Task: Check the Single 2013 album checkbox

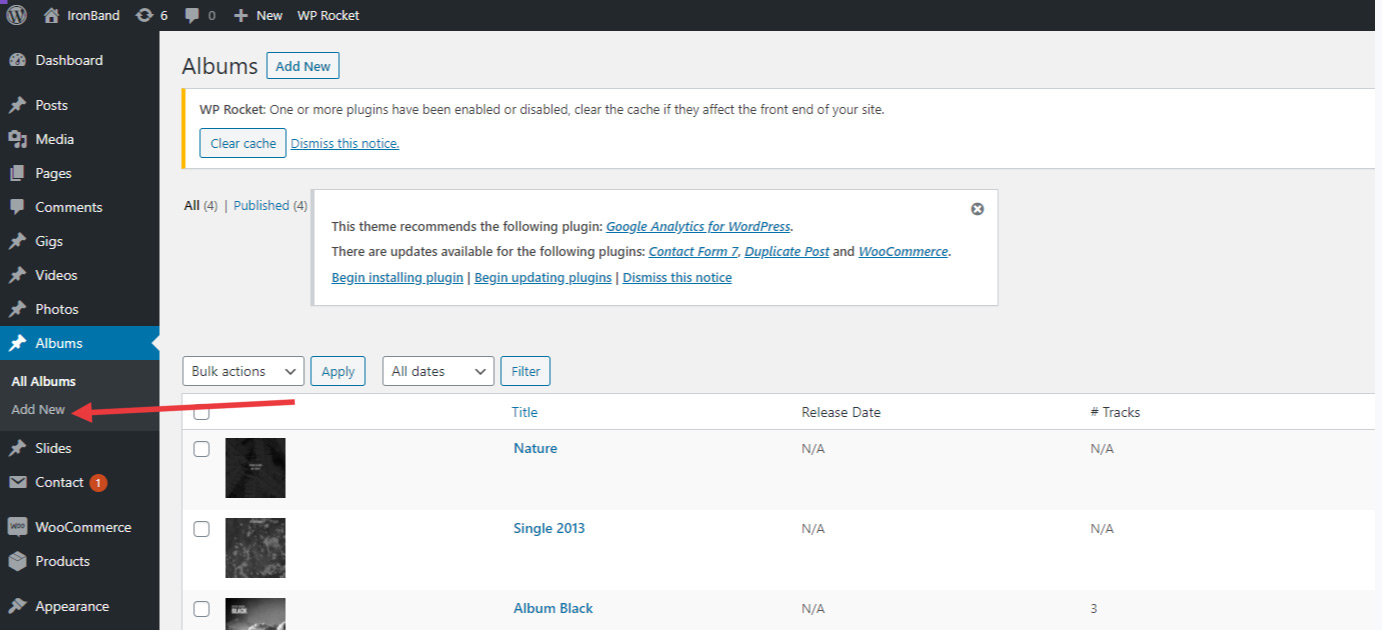Action: point(201,529)
